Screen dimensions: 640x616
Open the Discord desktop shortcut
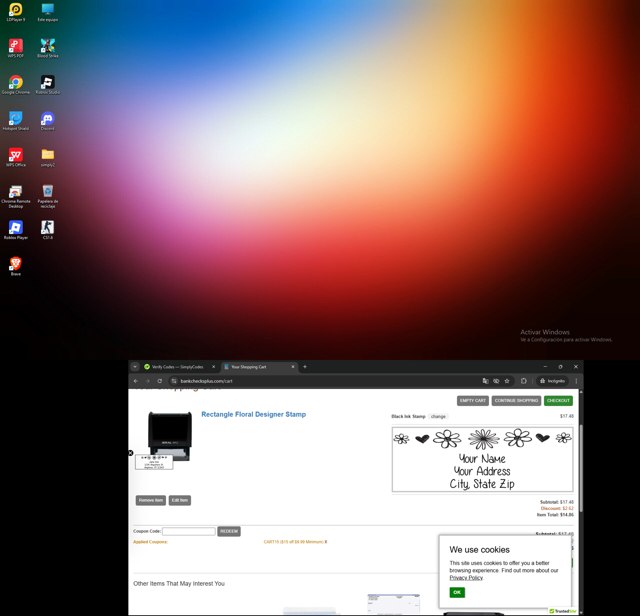(47, 121)
